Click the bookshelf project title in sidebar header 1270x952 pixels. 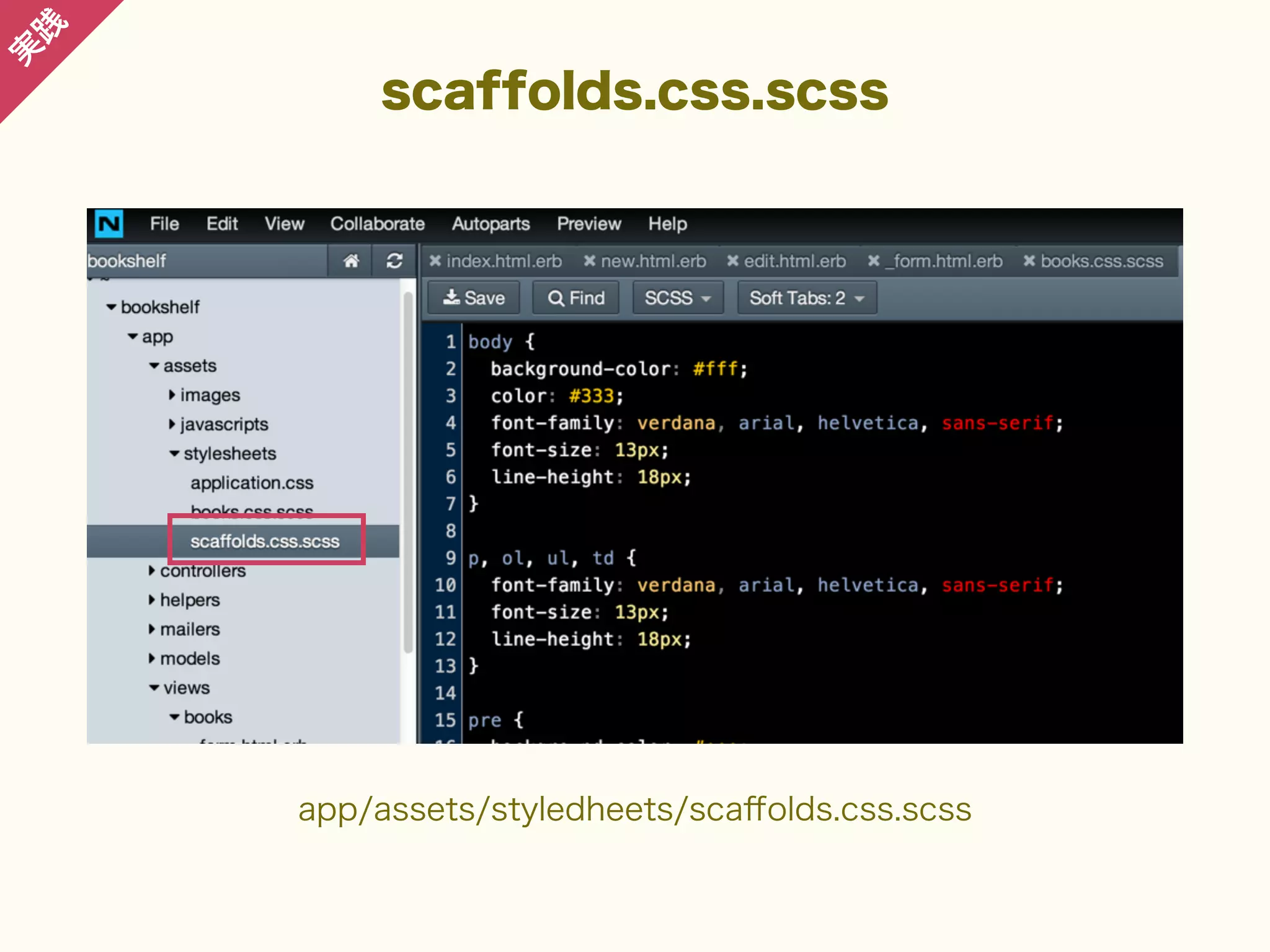pos(127,261)
